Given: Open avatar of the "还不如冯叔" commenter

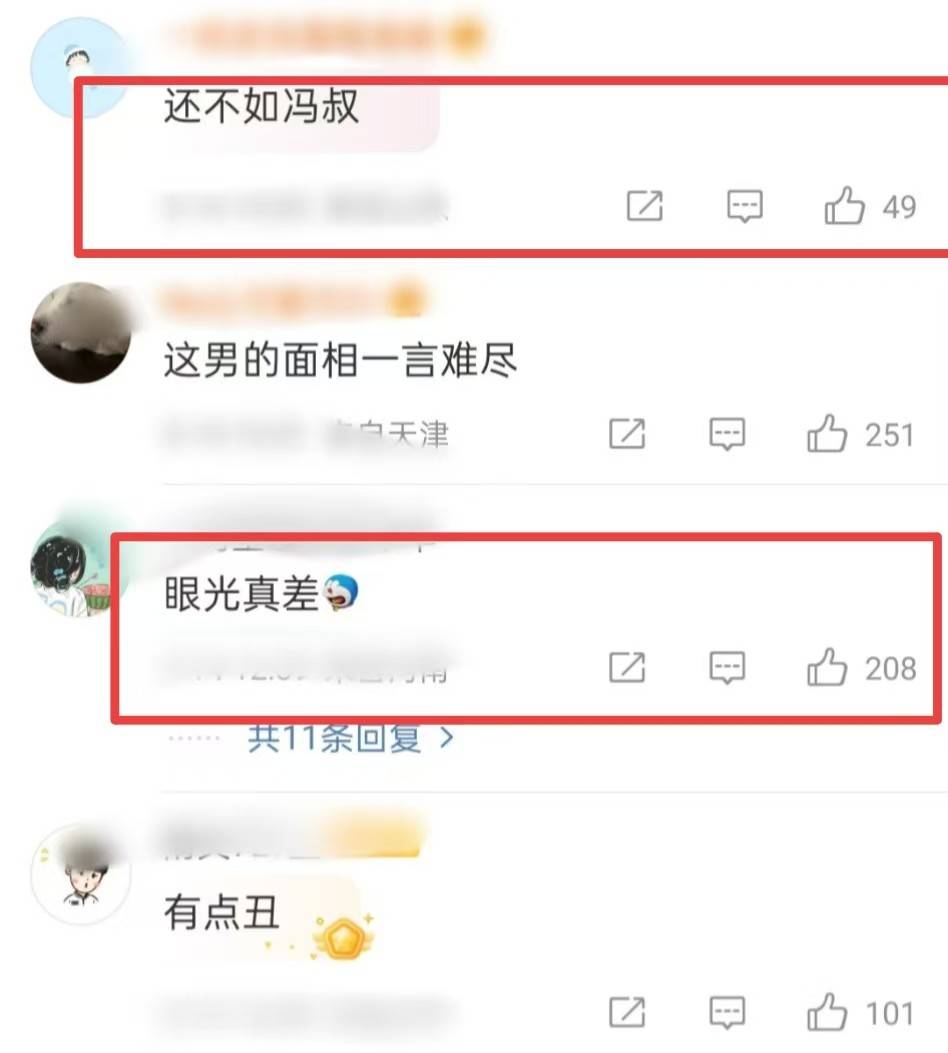Looking at the screenshot, I should point(79,68).
